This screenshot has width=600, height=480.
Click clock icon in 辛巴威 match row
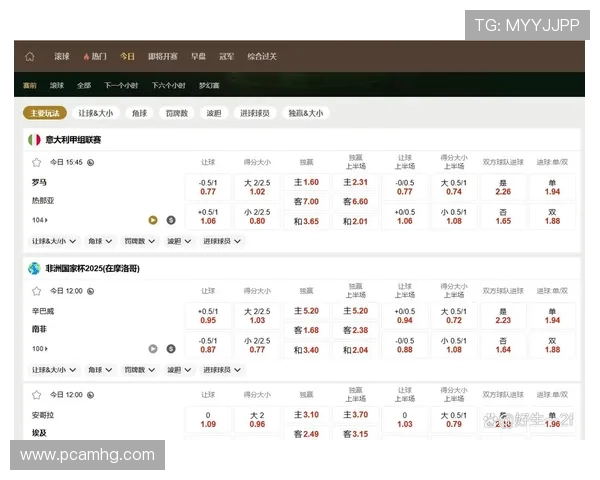pos(90,291)
